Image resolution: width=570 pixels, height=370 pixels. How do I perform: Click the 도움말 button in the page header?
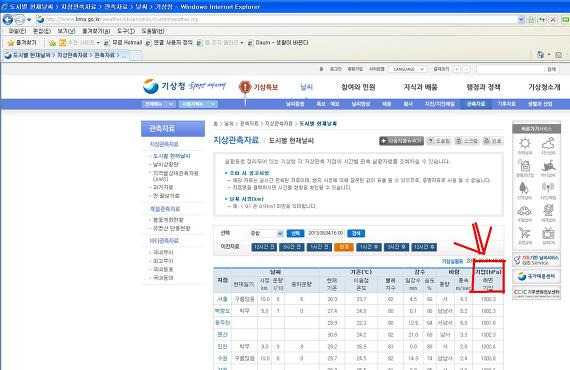439,141
